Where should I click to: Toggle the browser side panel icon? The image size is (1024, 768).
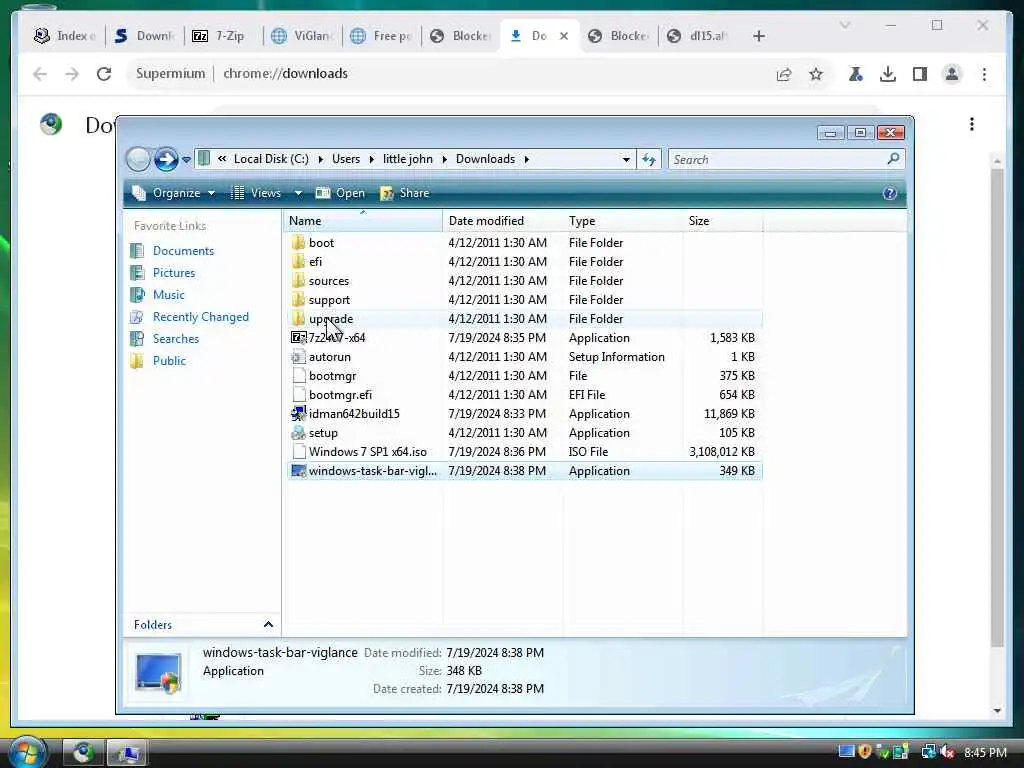tap(920, 74)
